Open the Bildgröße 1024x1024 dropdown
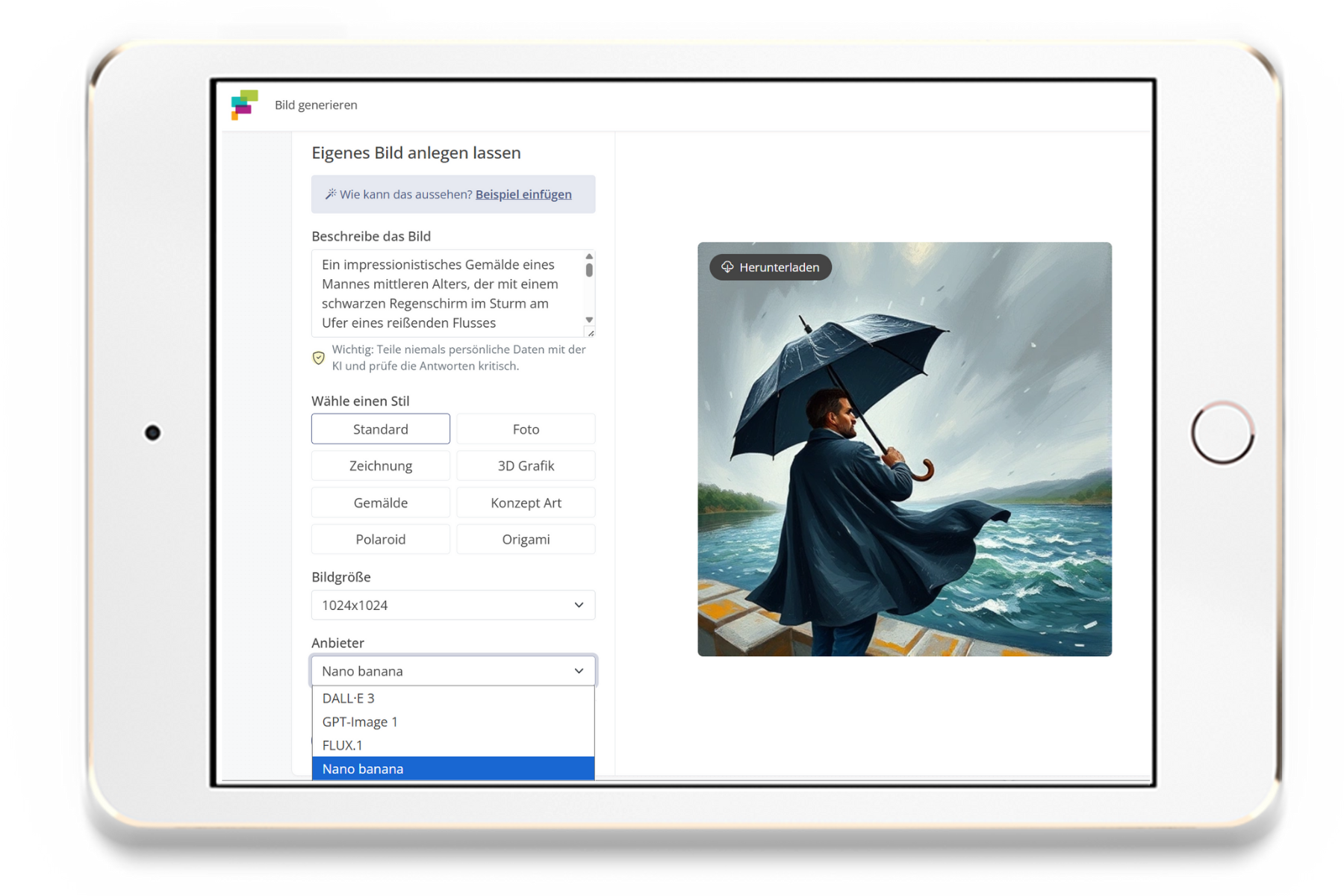The image size is (1344, 896). click(x=452, y=605)
